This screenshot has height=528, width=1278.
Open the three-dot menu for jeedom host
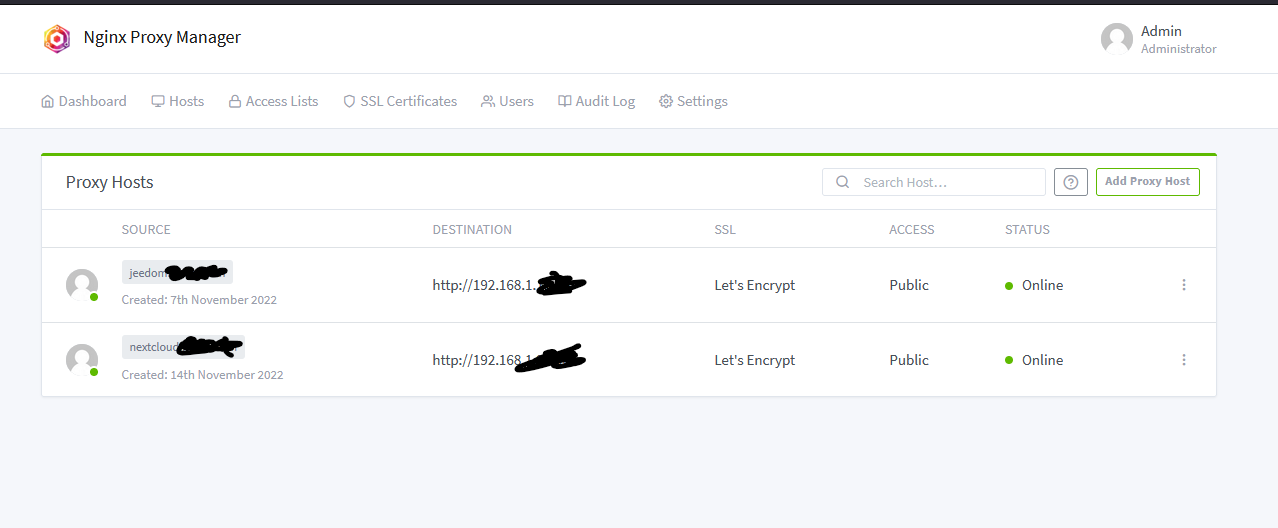point(1184,285)
